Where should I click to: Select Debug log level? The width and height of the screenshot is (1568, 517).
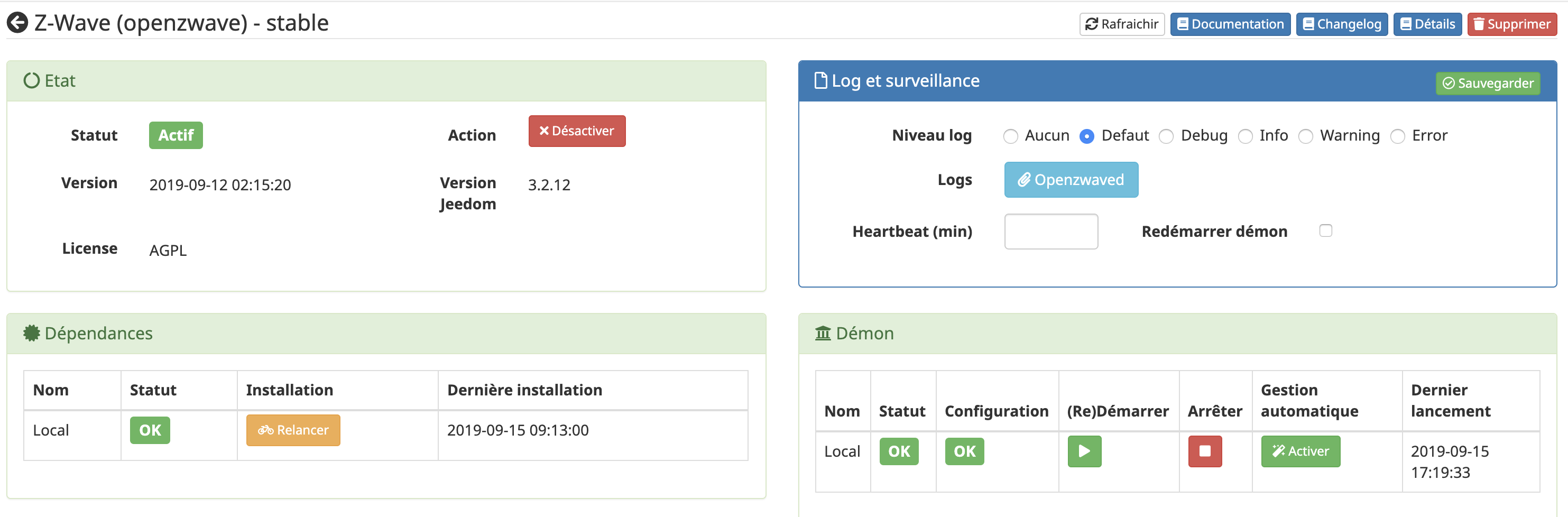(1166, 136)
